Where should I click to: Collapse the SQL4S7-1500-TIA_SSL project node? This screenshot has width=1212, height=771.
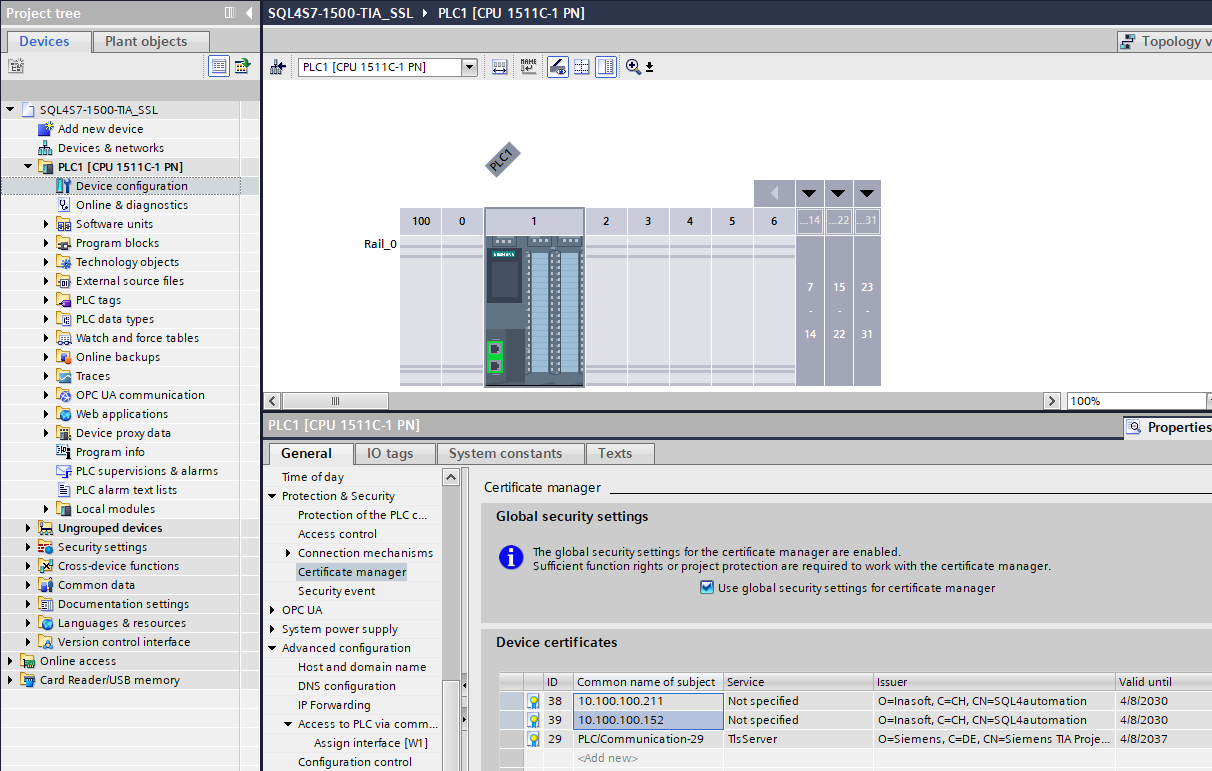coord(10,110)
